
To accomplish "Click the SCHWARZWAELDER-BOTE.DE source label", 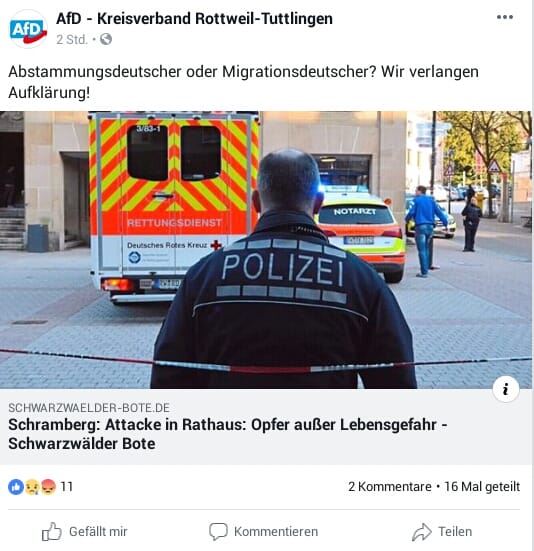I will [x=89, y=408].
